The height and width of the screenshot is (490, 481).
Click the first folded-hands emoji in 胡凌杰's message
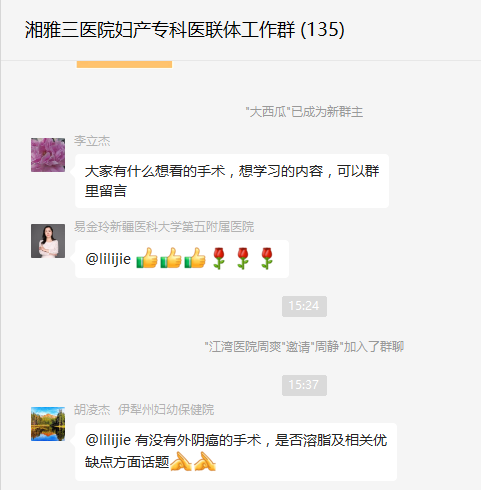(x=181, y=461)
